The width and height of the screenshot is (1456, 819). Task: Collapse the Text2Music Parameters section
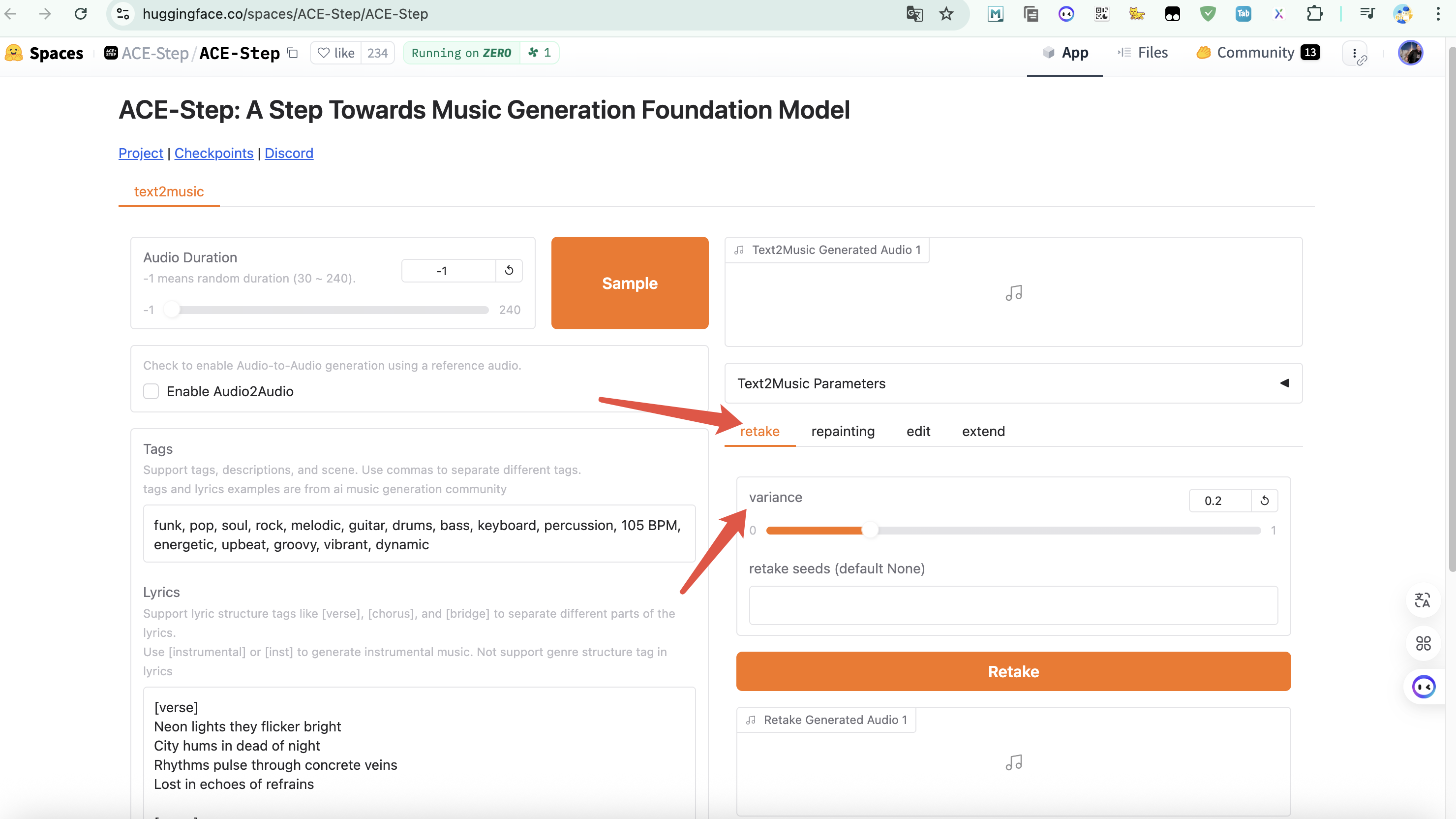click(x=1284, y=383)
